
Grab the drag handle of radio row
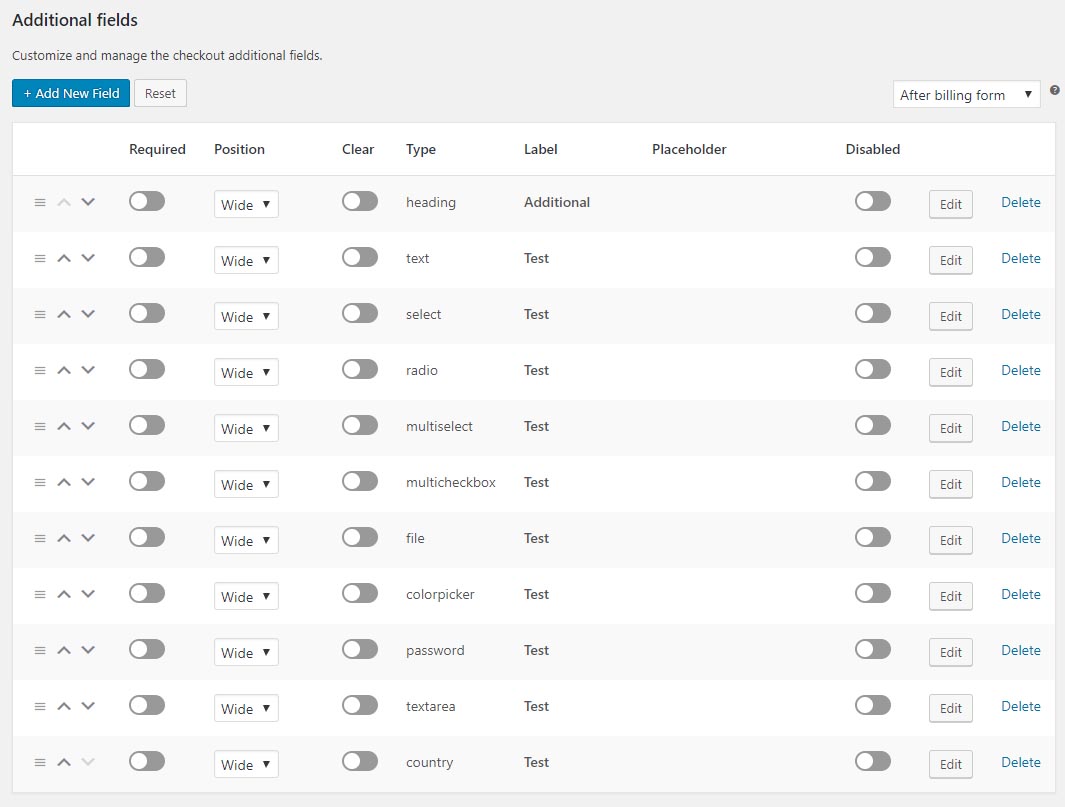pyautogui.click(x=40, y=370)
